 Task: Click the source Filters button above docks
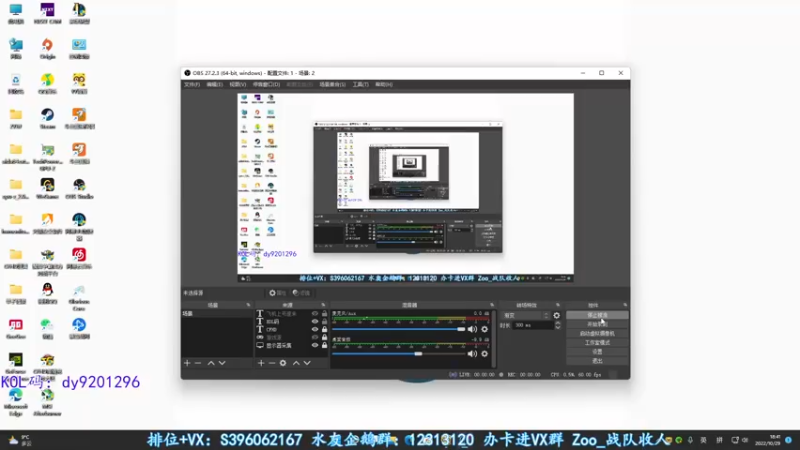302,293
